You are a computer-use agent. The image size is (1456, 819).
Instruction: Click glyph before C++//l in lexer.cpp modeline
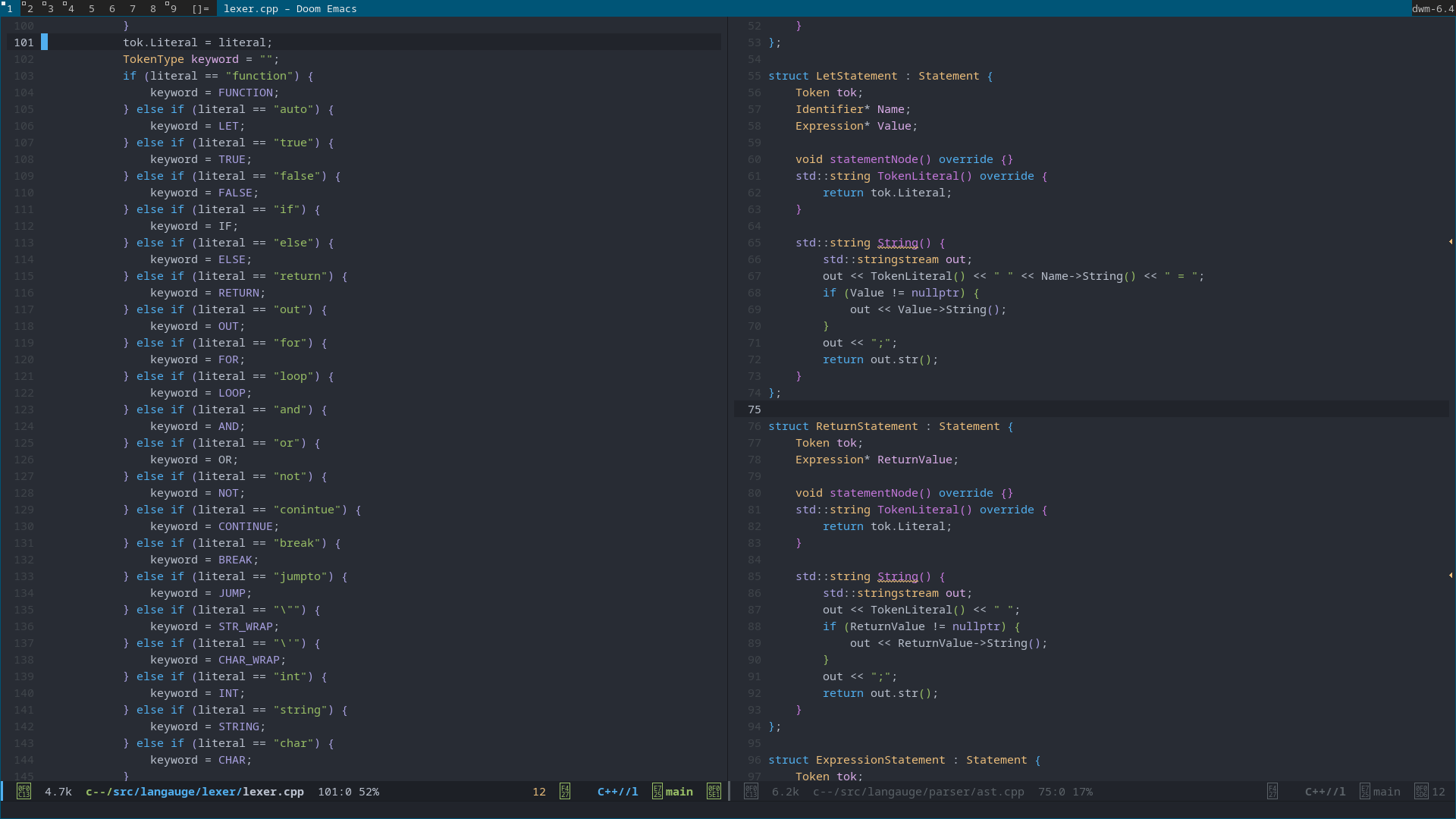(x=565, y=792)
